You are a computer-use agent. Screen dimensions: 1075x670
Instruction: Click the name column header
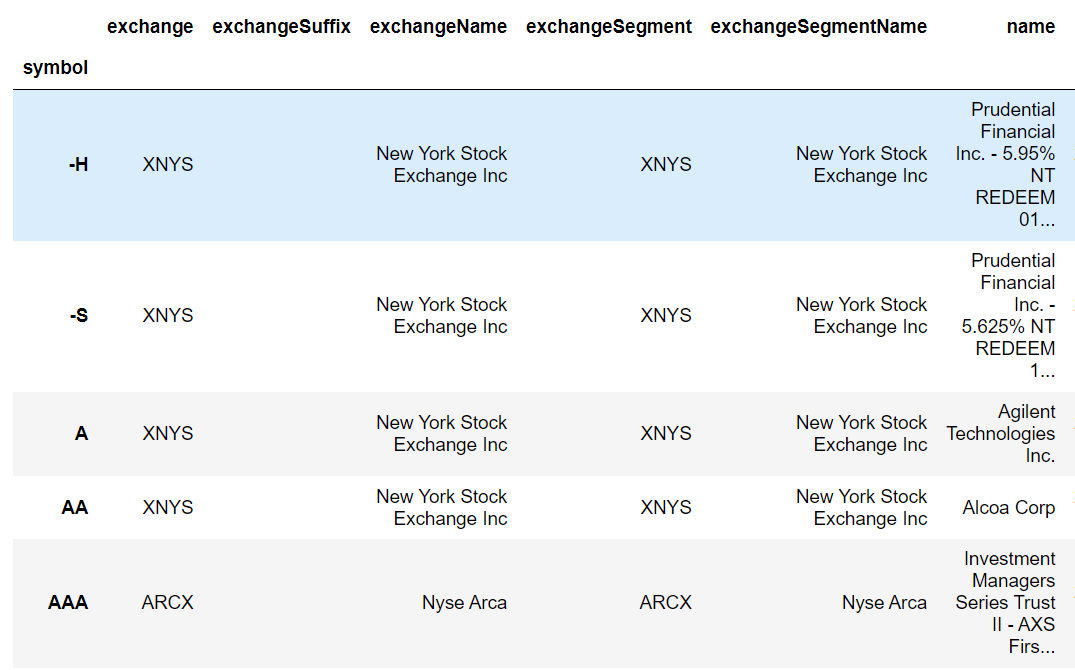[1030, 27]
